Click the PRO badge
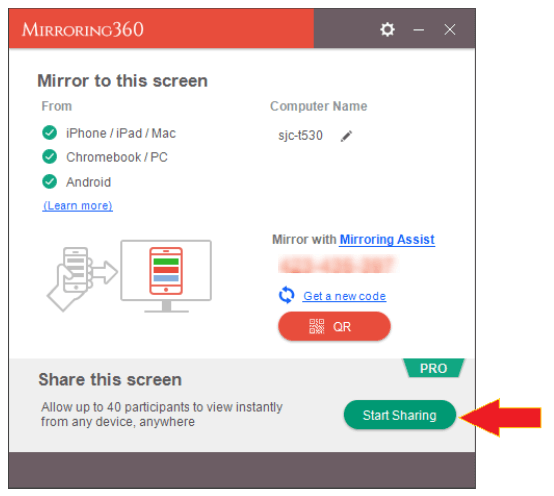 tap(434, 368)
